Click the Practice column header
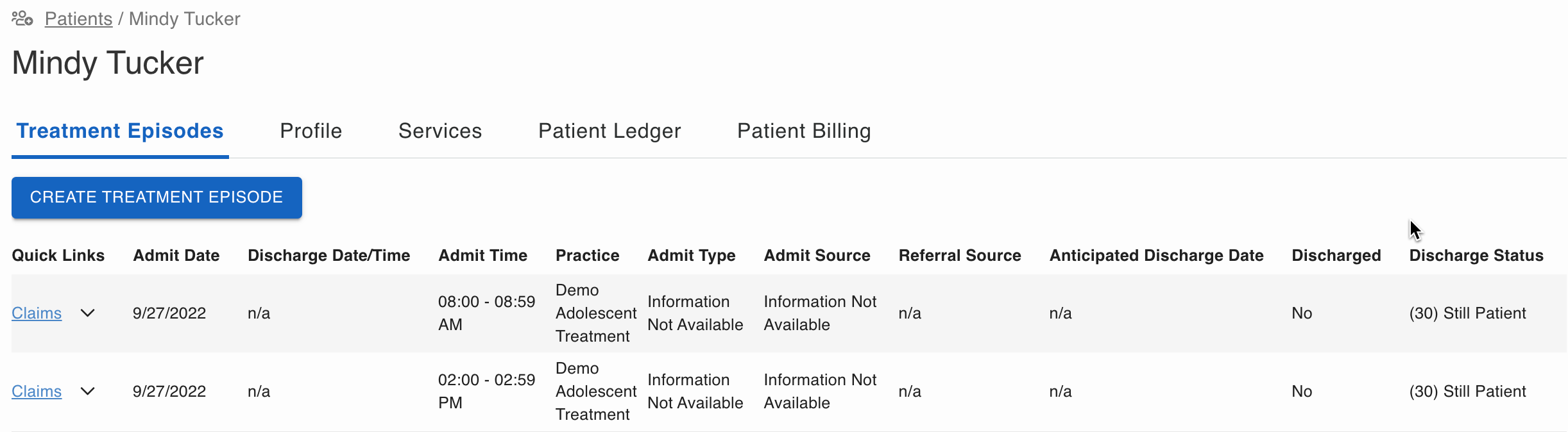 tap(588, 256)
